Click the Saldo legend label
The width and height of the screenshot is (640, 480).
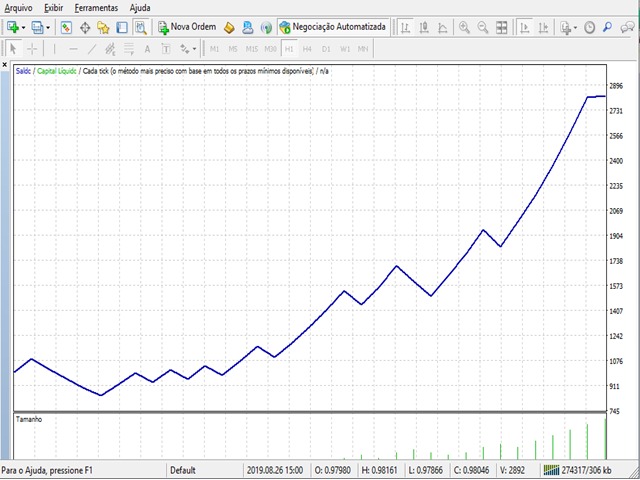coord(22,71)
